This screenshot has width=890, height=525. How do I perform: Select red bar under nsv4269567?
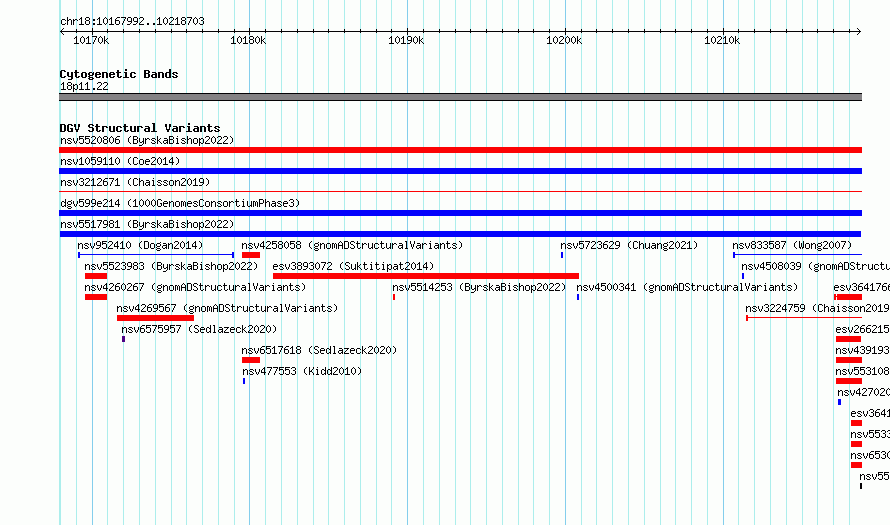(x=156, y=318)
